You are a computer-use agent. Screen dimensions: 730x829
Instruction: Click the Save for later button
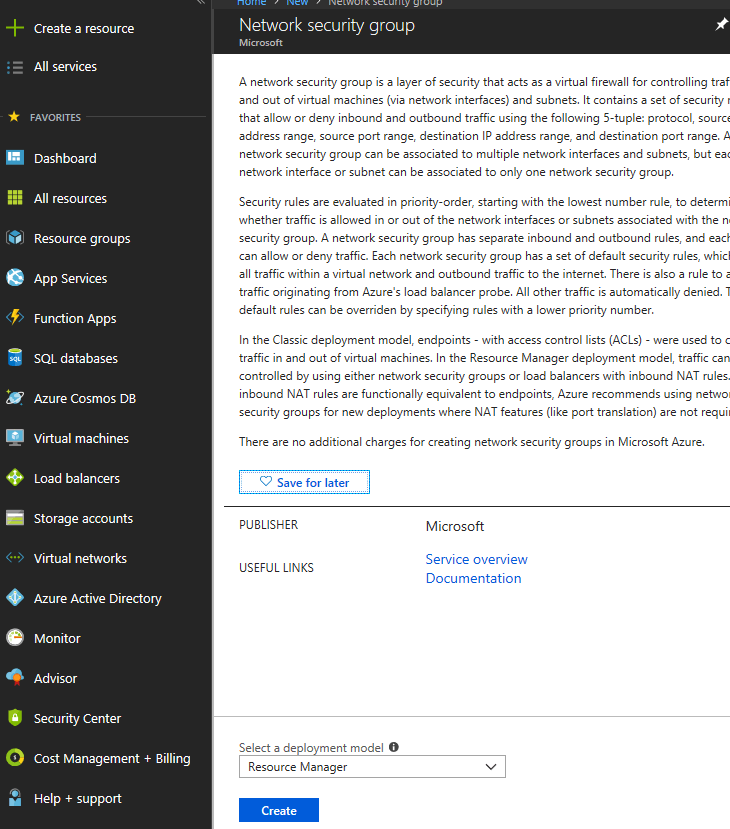[x=304, y=482]
